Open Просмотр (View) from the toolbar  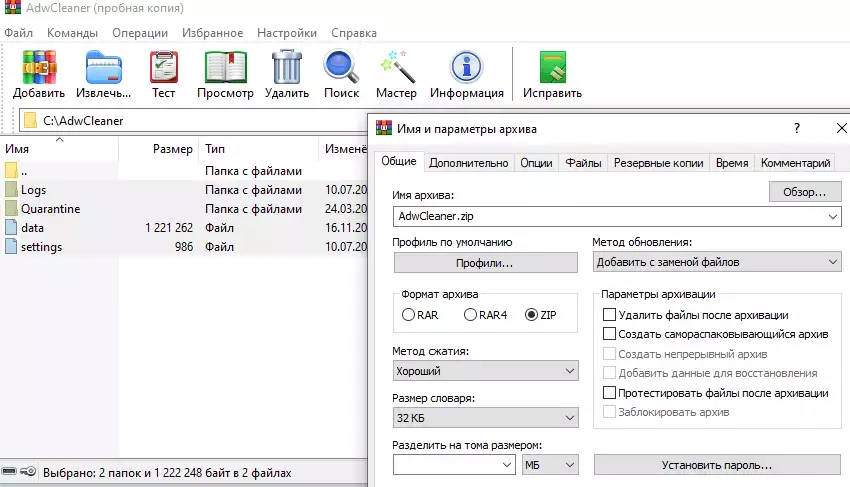pos(226,67)
